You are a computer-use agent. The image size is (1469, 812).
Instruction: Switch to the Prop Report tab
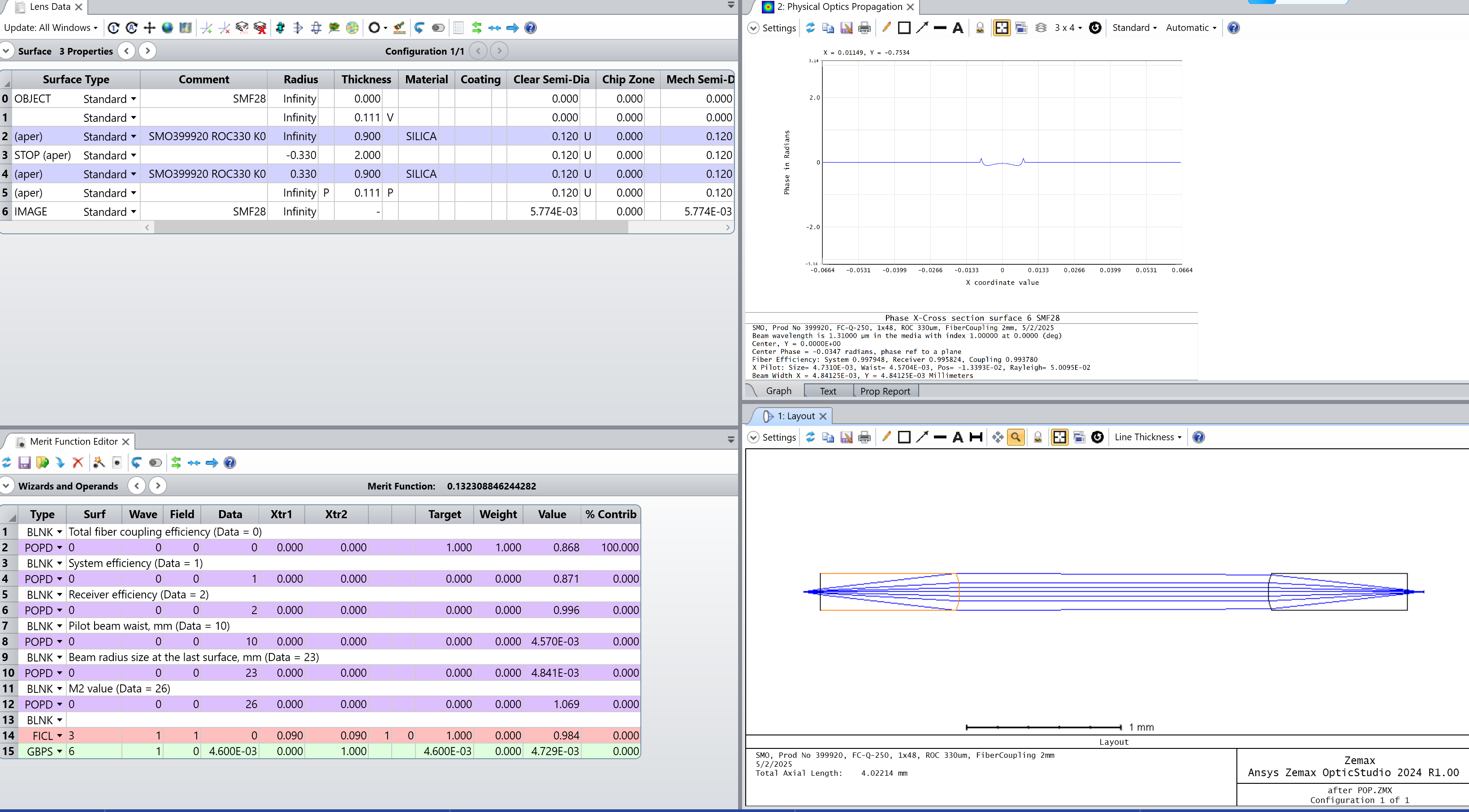(885, 391)
